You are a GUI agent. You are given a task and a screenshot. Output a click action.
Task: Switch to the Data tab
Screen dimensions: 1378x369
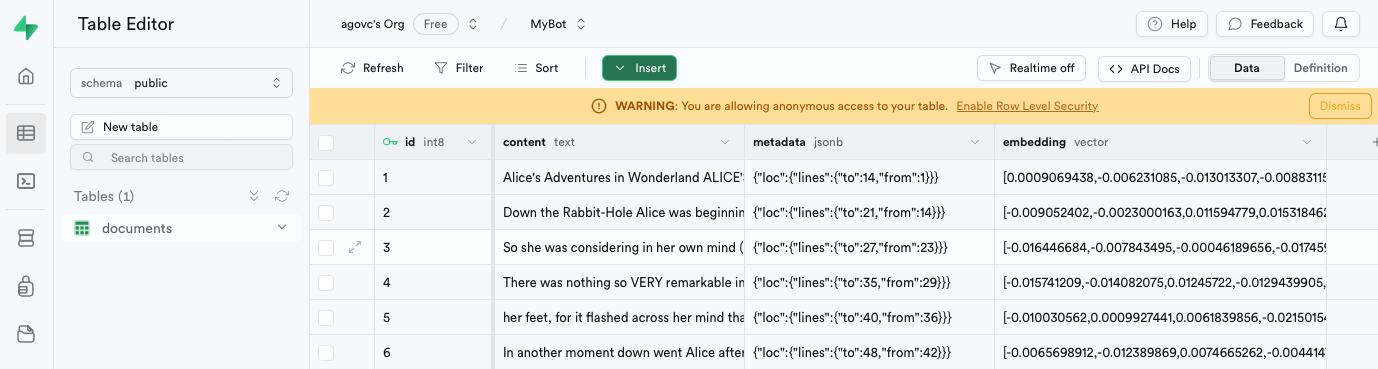click(x=1247, y=68)
